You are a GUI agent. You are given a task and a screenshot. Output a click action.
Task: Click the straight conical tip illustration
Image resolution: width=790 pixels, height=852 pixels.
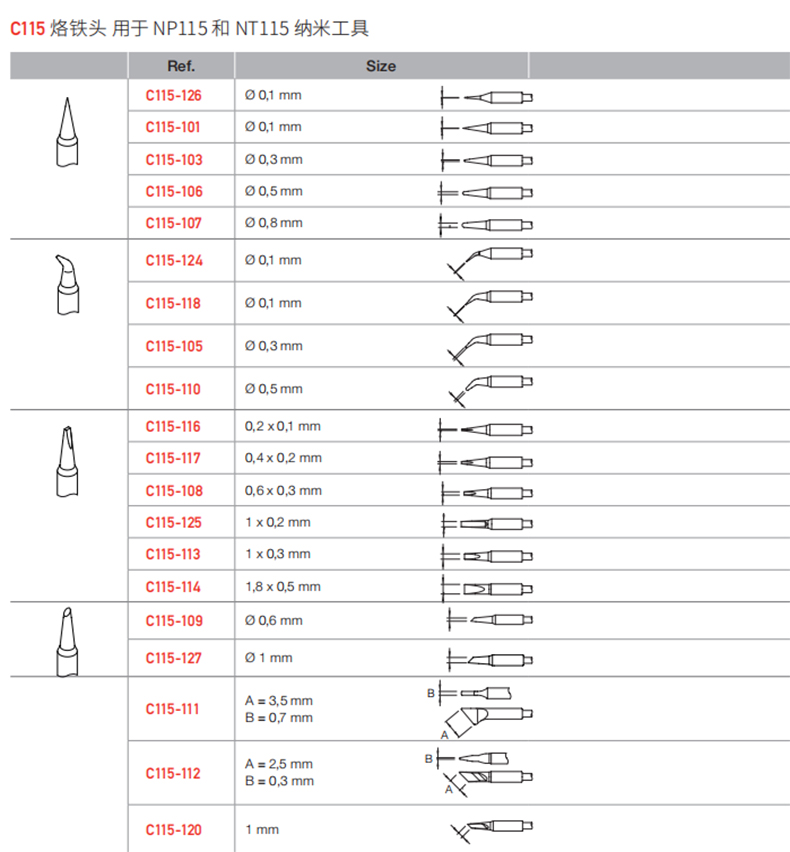[x=65, y=133]
